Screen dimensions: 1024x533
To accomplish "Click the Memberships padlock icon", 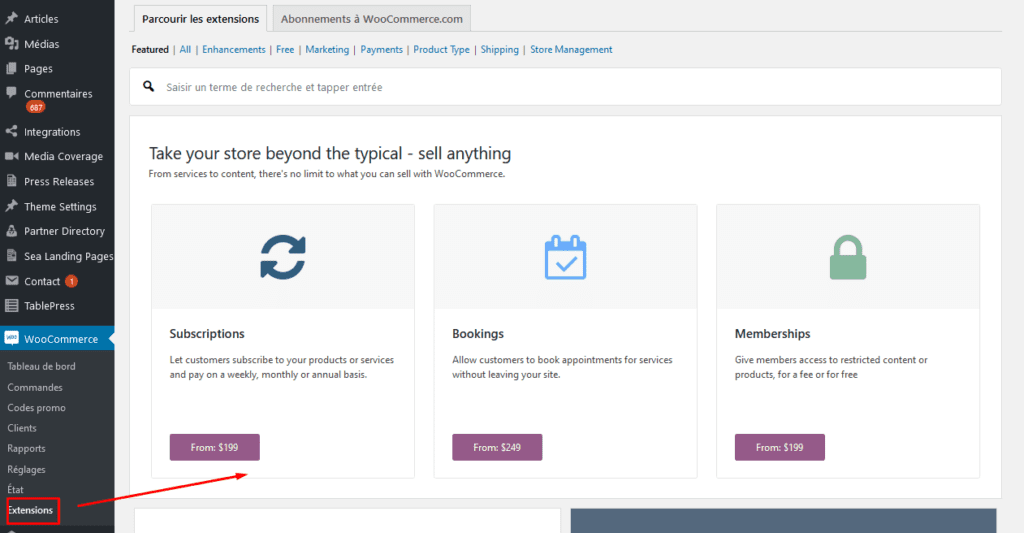I will click(848, 257).
